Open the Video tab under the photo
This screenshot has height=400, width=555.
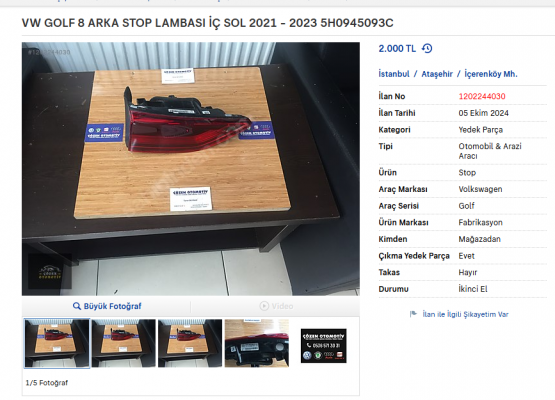(x=276, y=306)
